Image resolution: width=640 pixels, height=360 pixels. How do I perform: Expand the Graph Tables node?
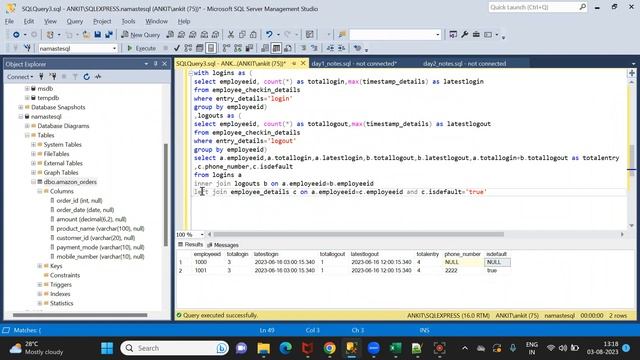(33, 173)
